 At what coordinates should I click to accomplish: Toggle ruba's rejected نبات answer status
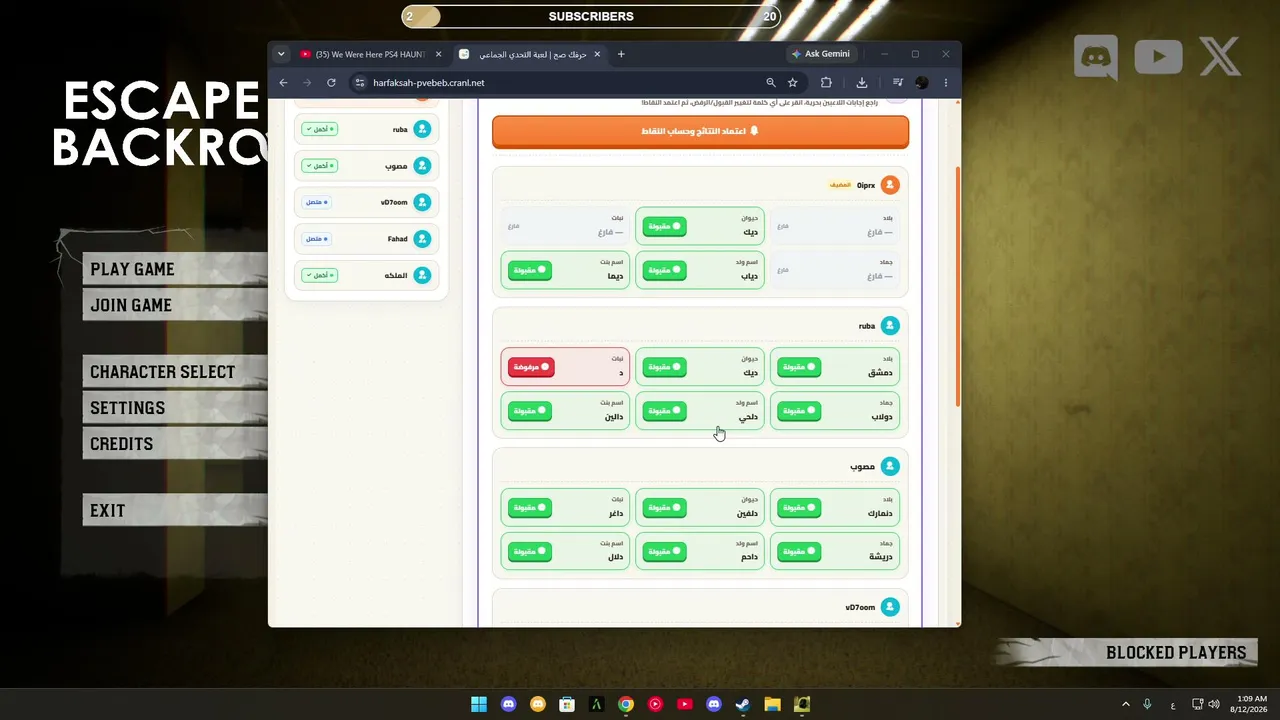(x=531, y=367)
